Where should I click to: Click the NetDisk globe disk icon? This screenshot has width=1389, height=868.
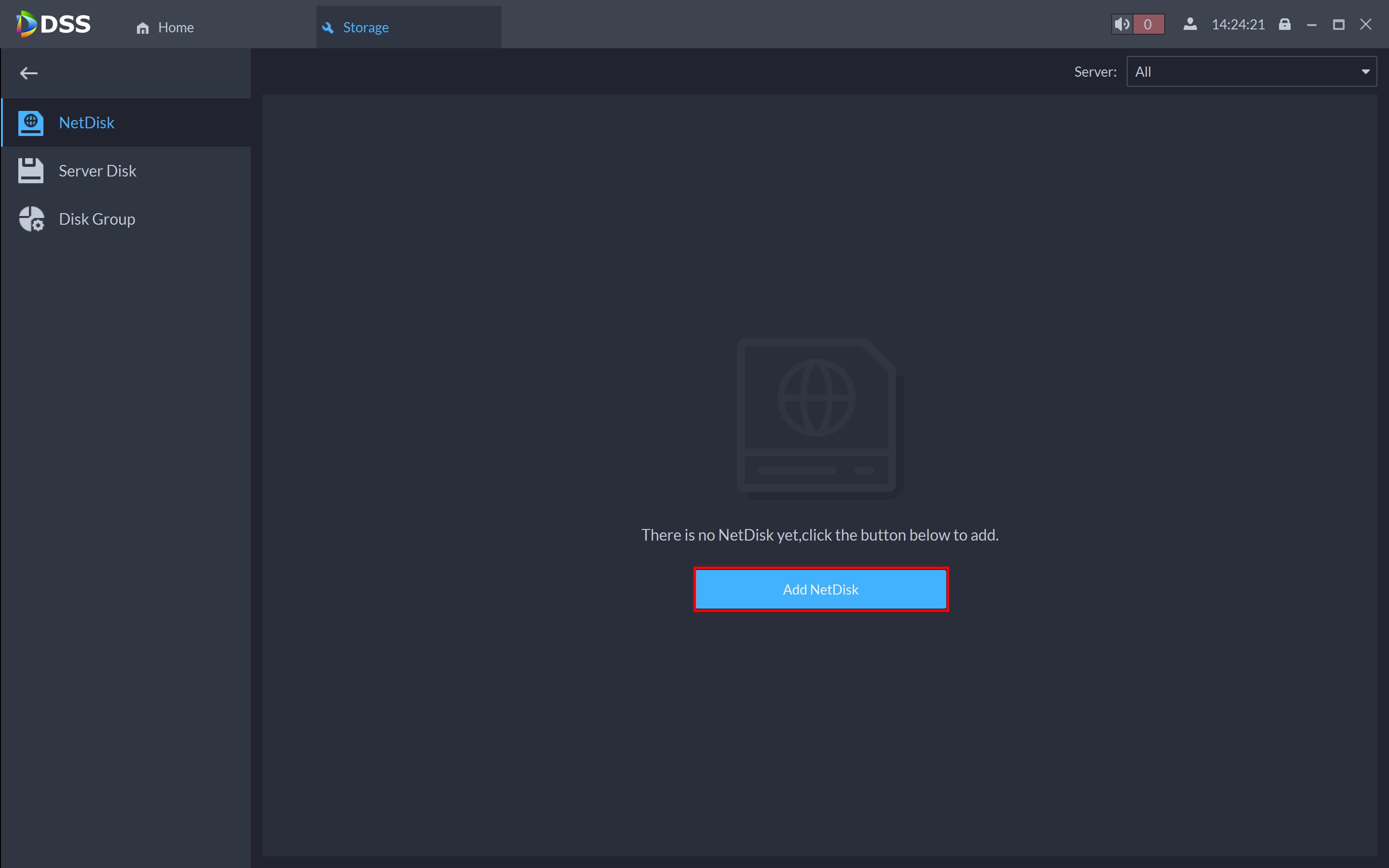[x=30, y=123]
